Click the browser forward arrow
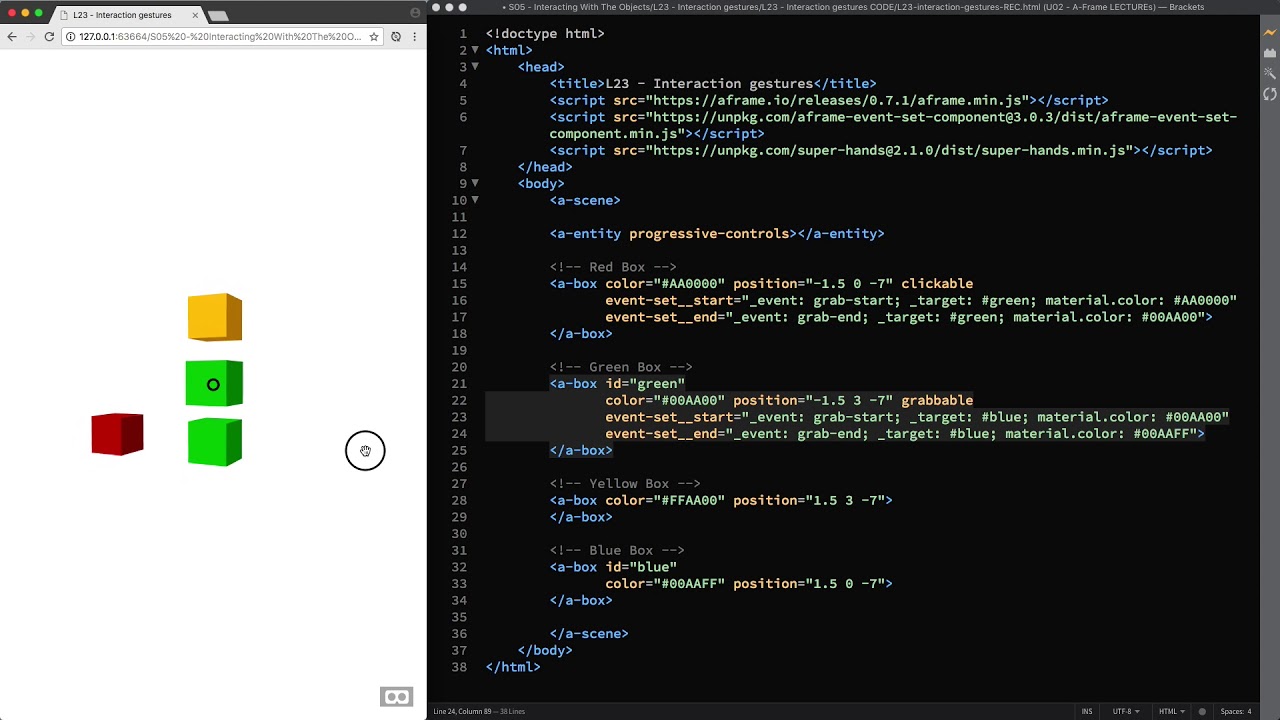The height and width of the screenshot is (720, 1280). [30, 37]
